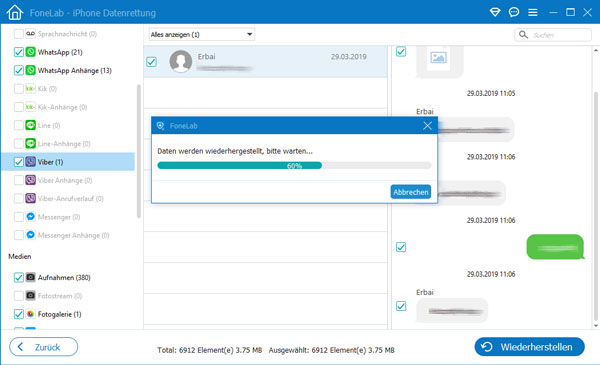The width and height of the screenshot is (600, 365).
Task: Click the Messenger Anhänge (0) label
Action: (x=73, y=235)
